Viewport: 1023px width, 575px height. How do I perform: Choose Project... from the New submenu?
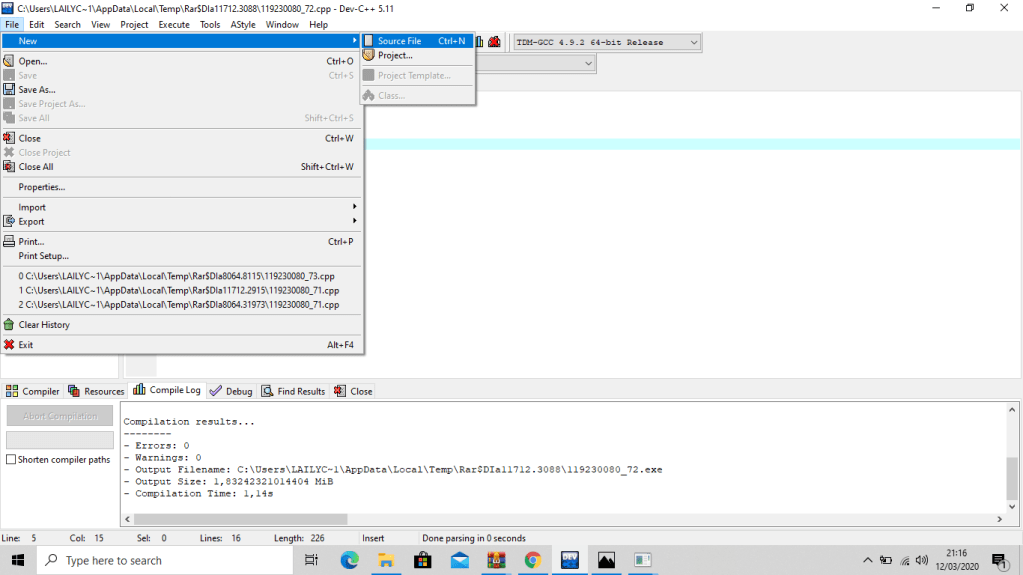click(x=395, y=56)
